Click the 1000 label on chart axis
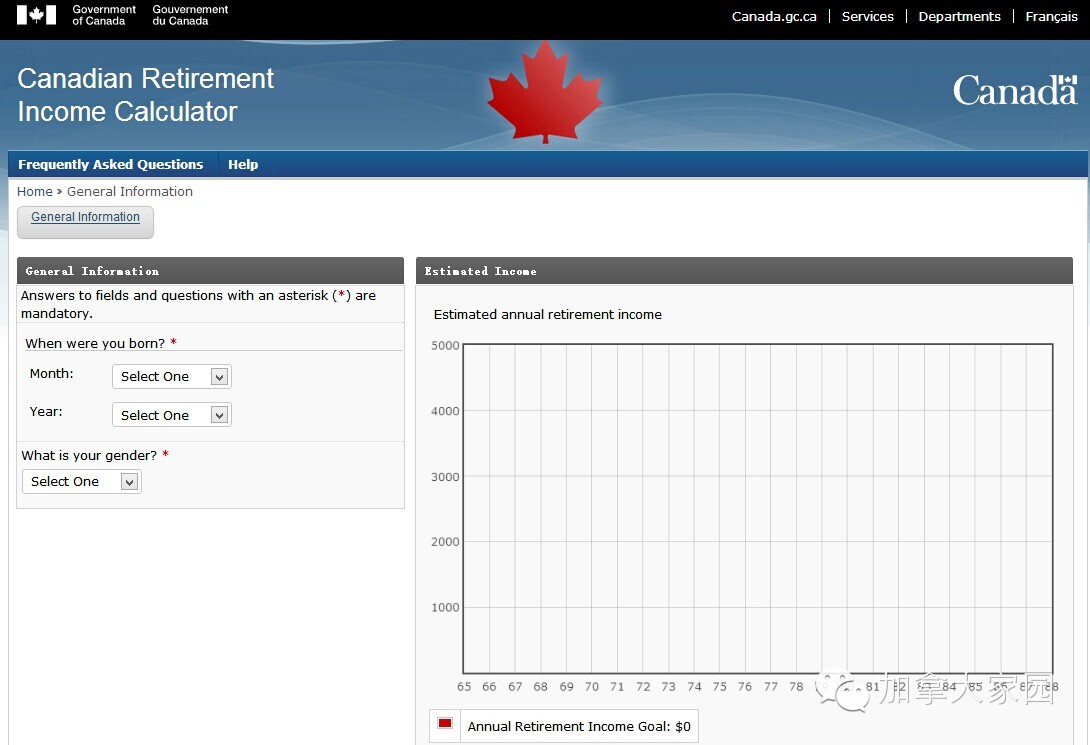 [x=445, y=607]
